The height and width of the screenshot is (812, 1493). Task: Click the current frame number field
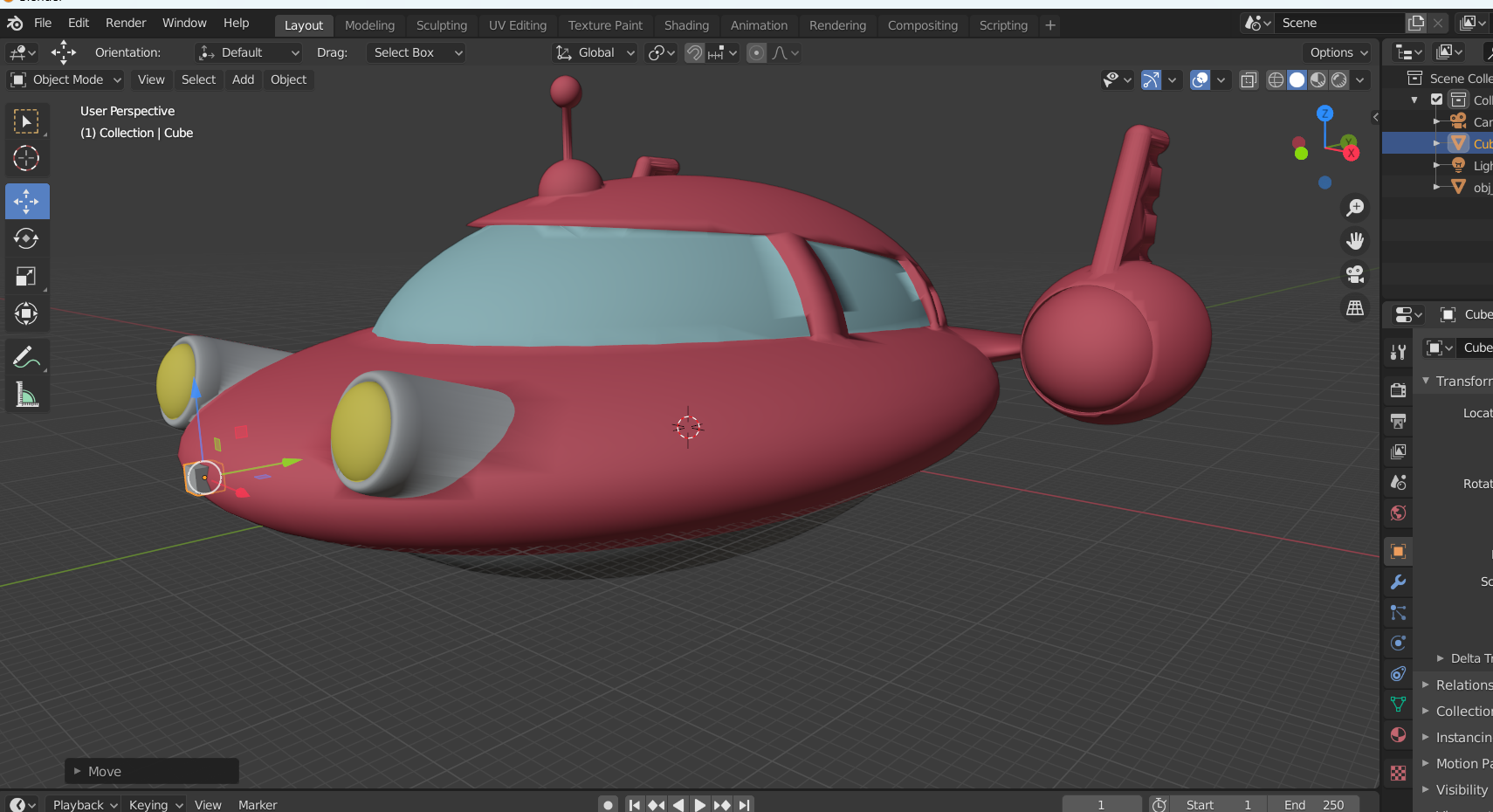[x=1101, y=804]
